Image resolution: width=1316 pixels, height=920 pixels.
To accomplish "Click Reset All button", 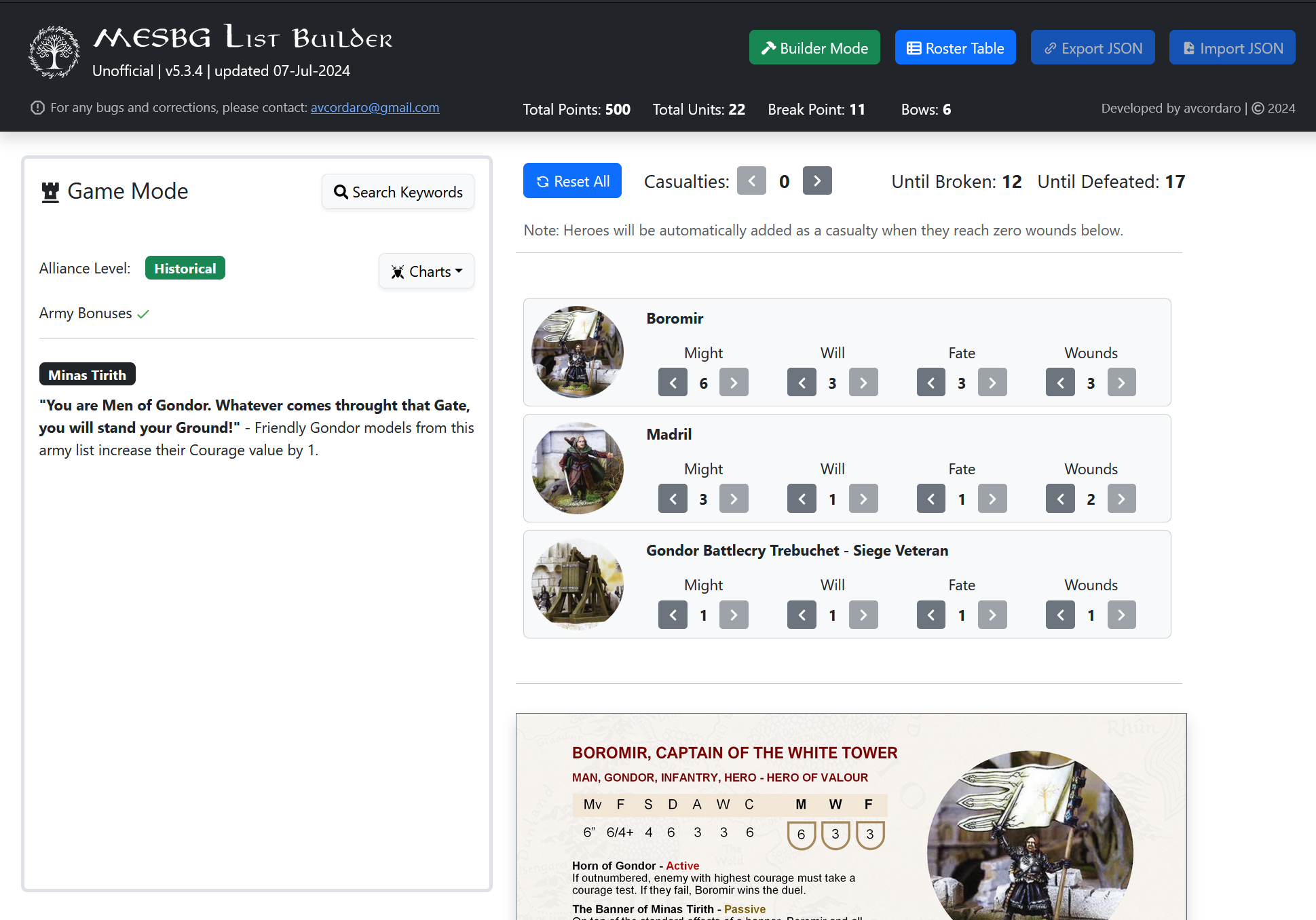I will (x=570, y=180).
